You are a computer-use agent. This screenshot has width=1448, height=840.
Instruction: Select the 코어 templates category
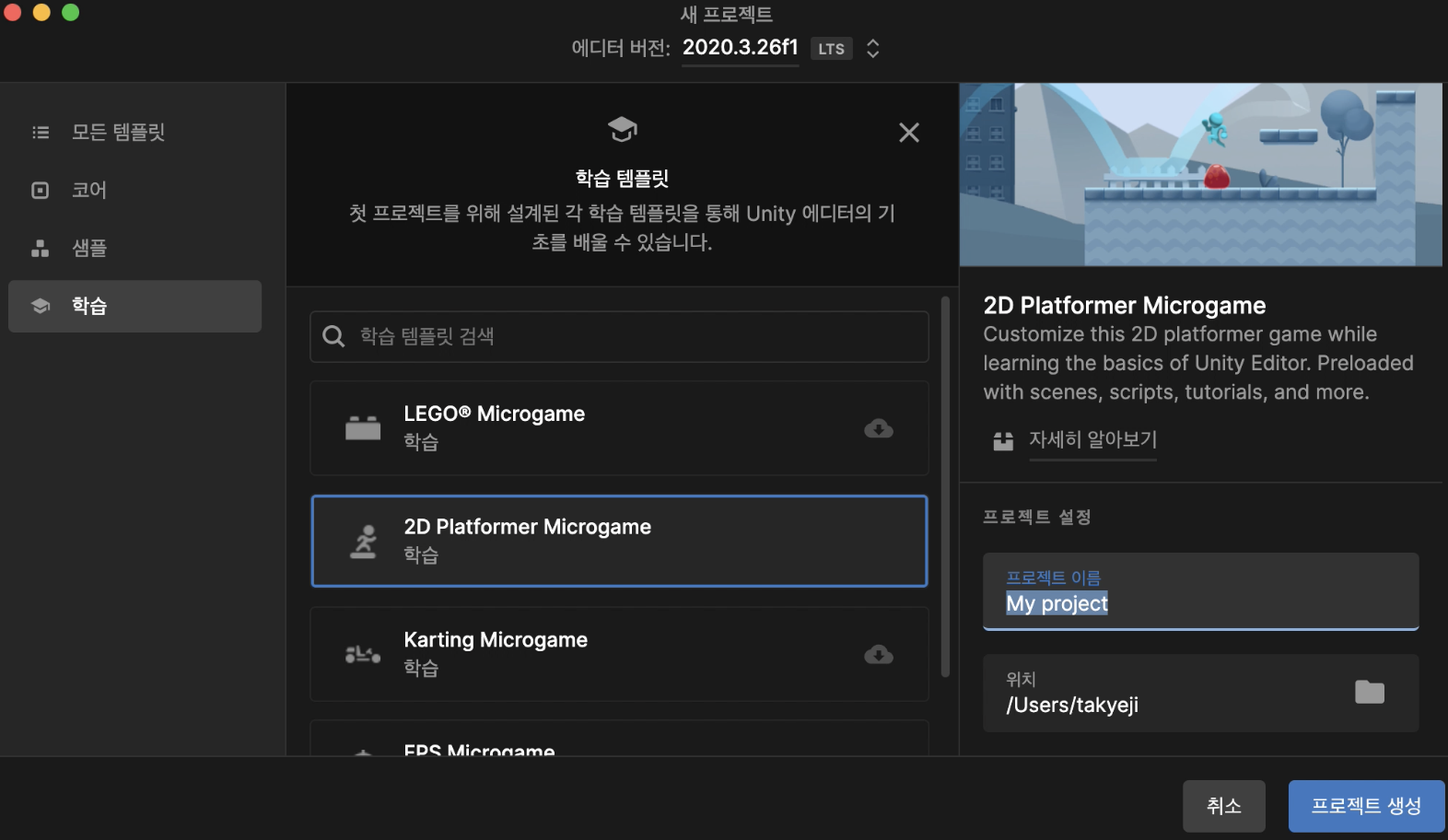[x=134, y=190]
